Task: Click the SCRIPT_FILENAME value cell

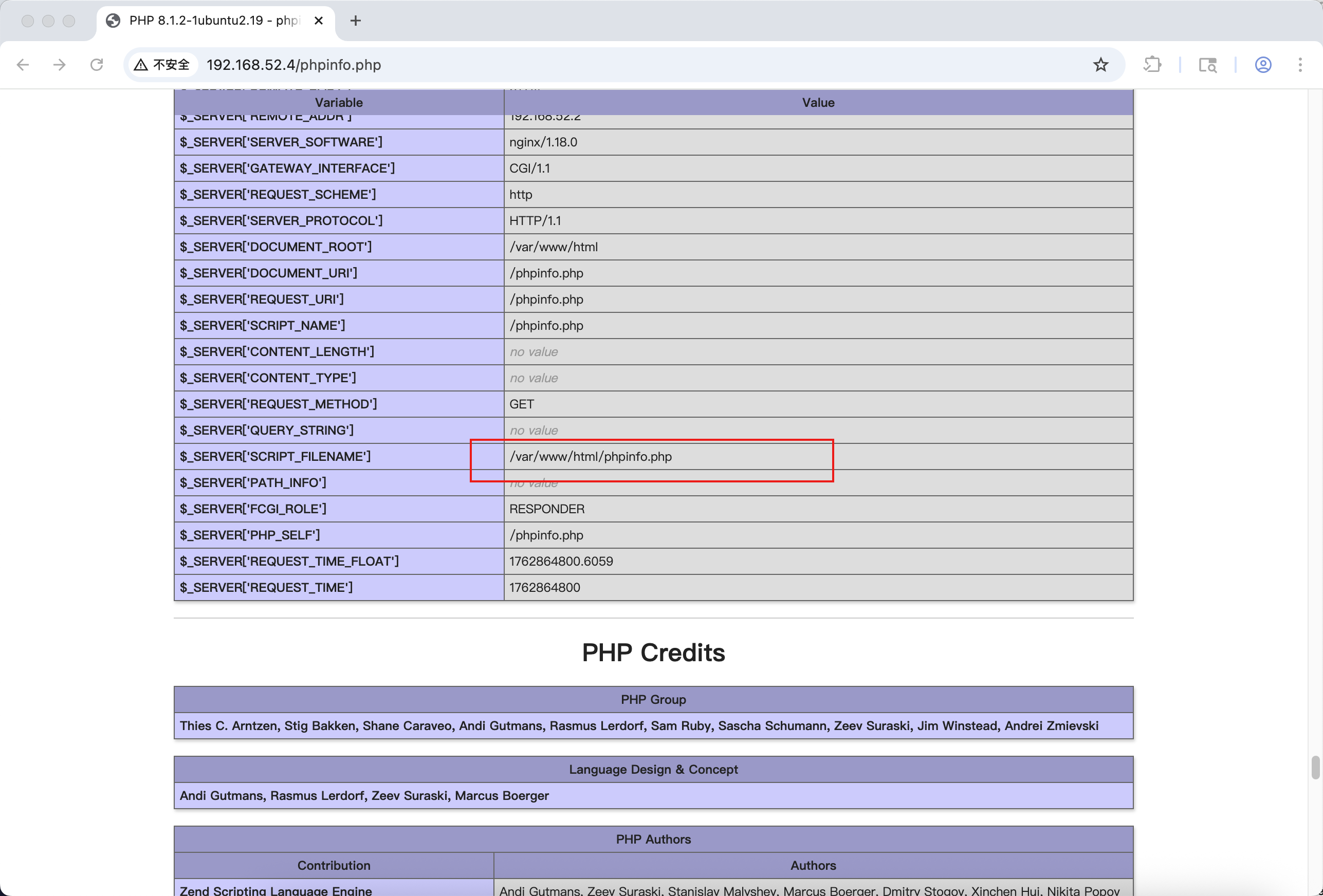Action: (591, 456)
